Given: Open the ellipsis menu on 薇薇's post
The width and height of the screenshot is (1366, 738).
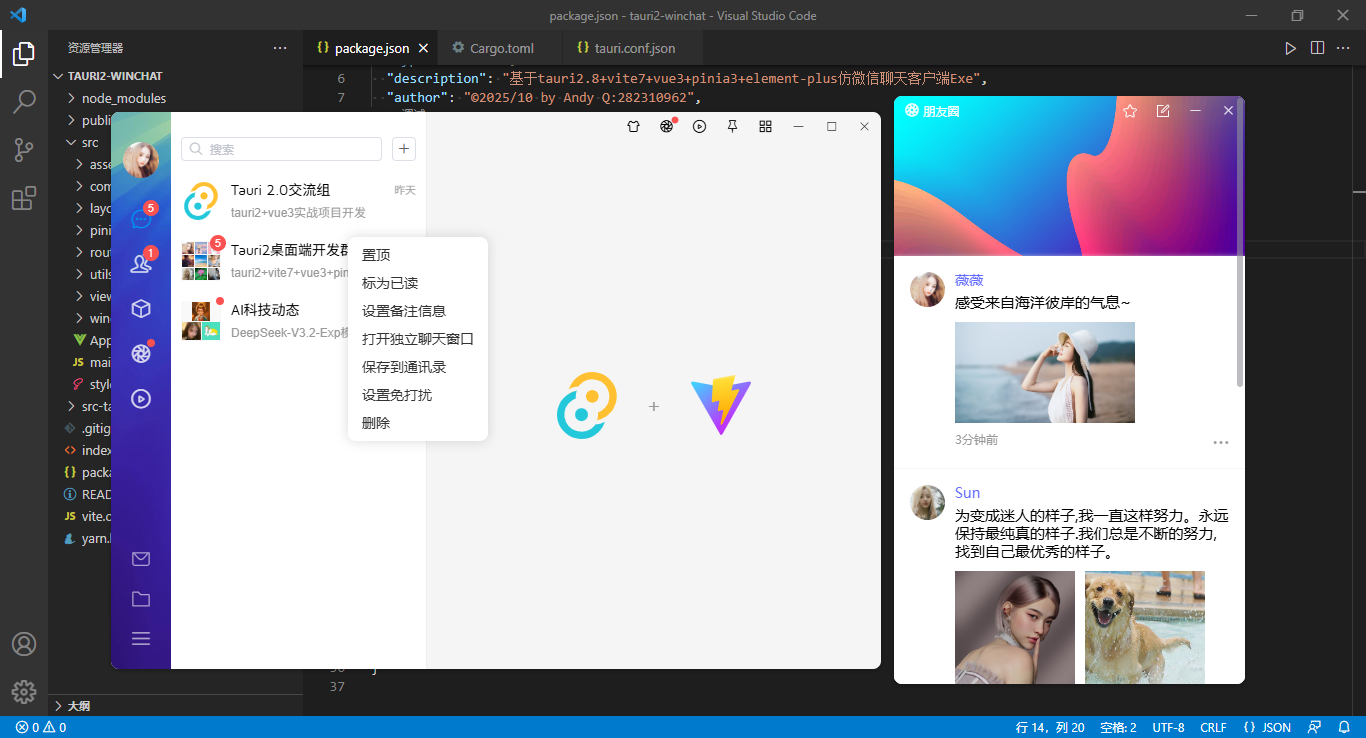Looking at the screenshot, I should (x=1221, y=442).
